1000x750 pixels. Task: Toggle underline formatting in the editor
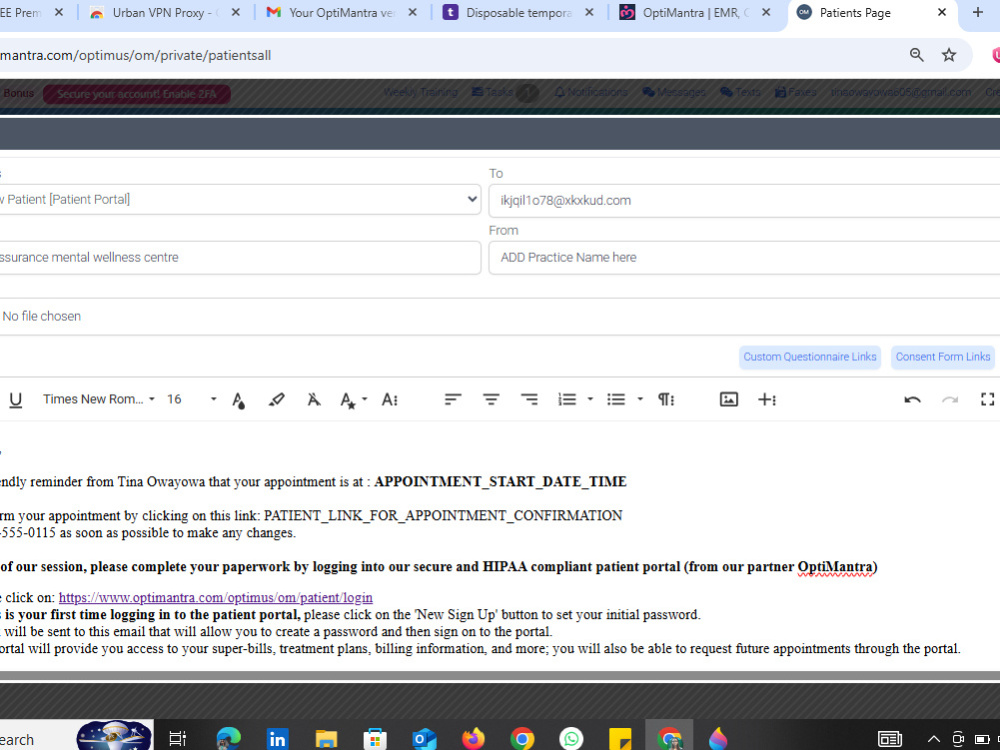coord(16,400)
